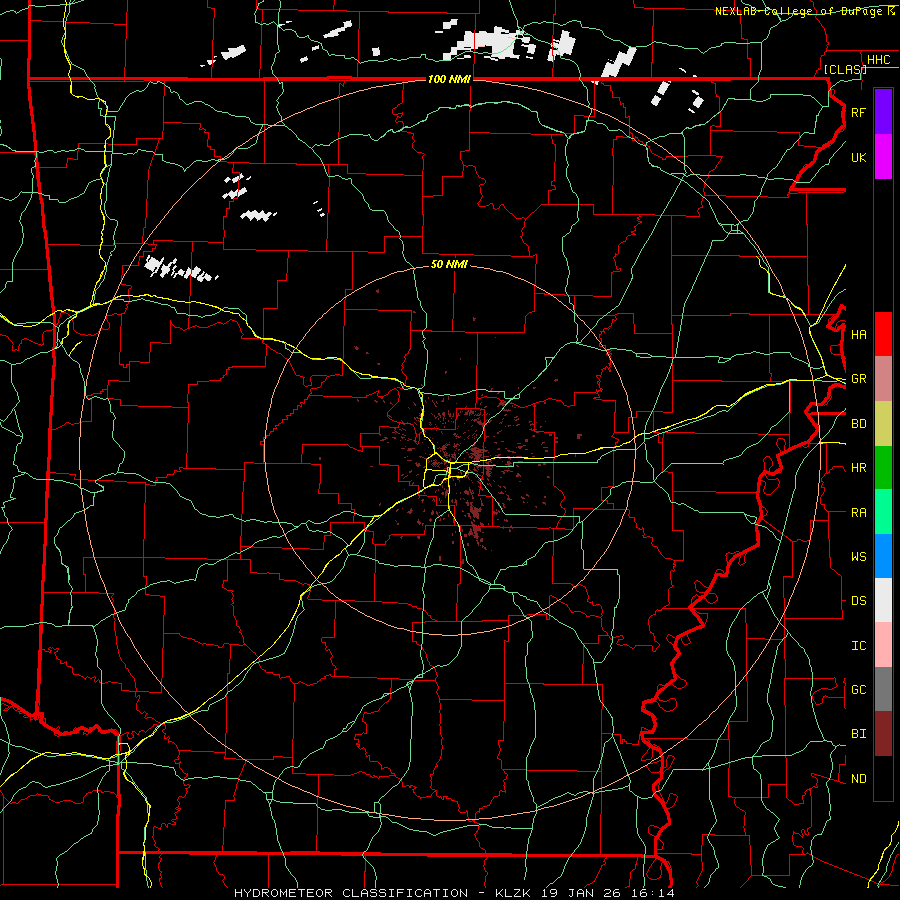Click the BD legend label
The image size is (900, 900).
[x=858, y=424]
